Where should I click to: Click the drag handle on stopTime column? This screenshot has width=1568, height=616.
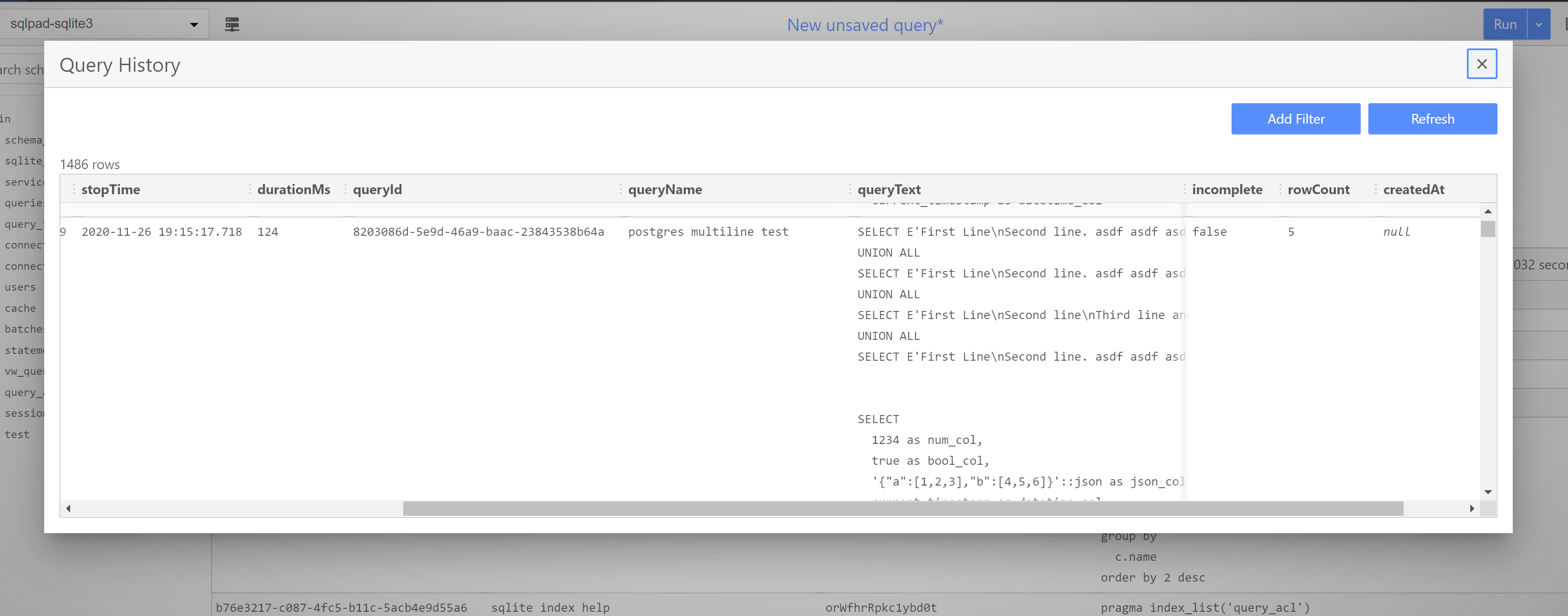pyautogui.click(x=75, y=189)
